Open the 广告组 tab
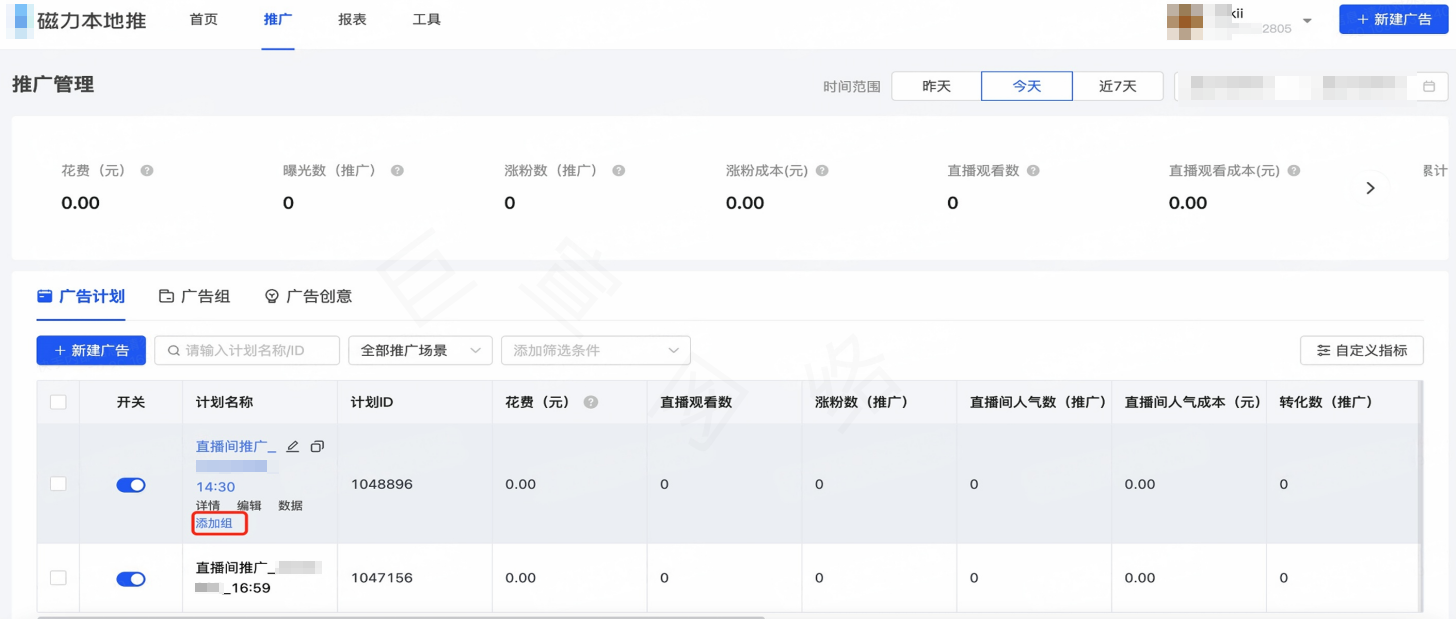1456x619 pixels. click(195, 296)
